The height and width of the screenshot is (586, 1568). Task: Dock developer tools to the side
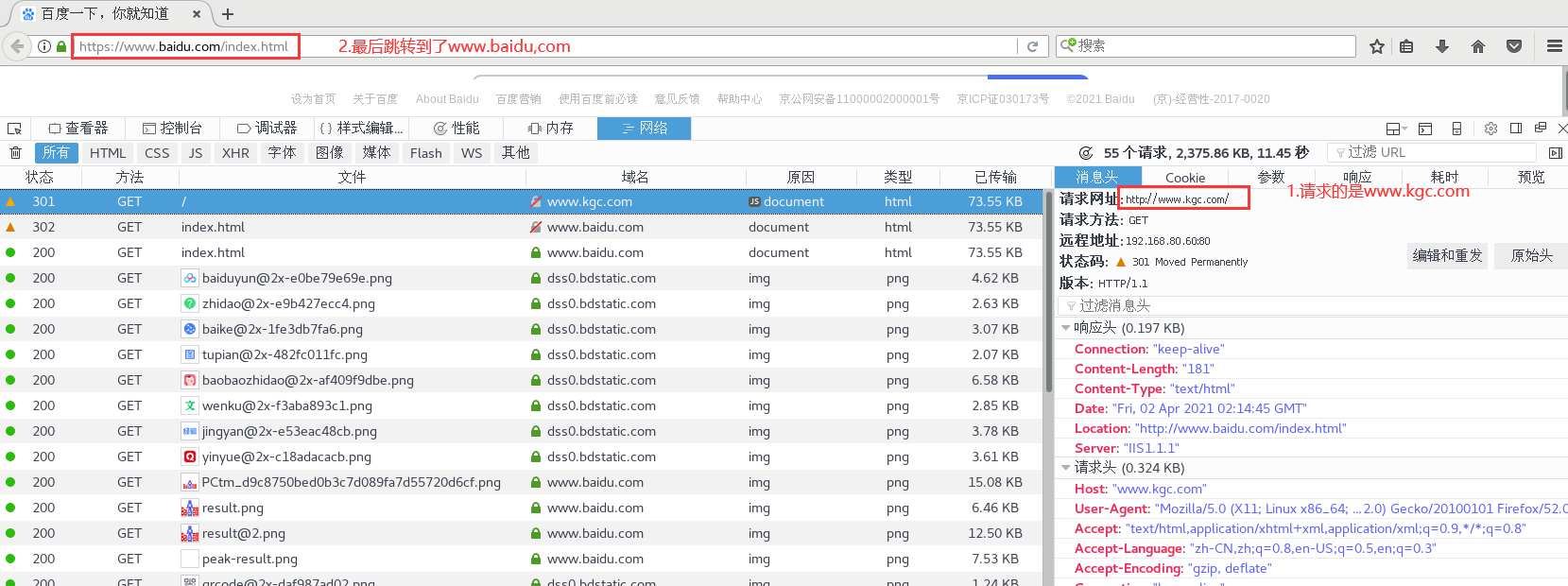coord(1516,129)
